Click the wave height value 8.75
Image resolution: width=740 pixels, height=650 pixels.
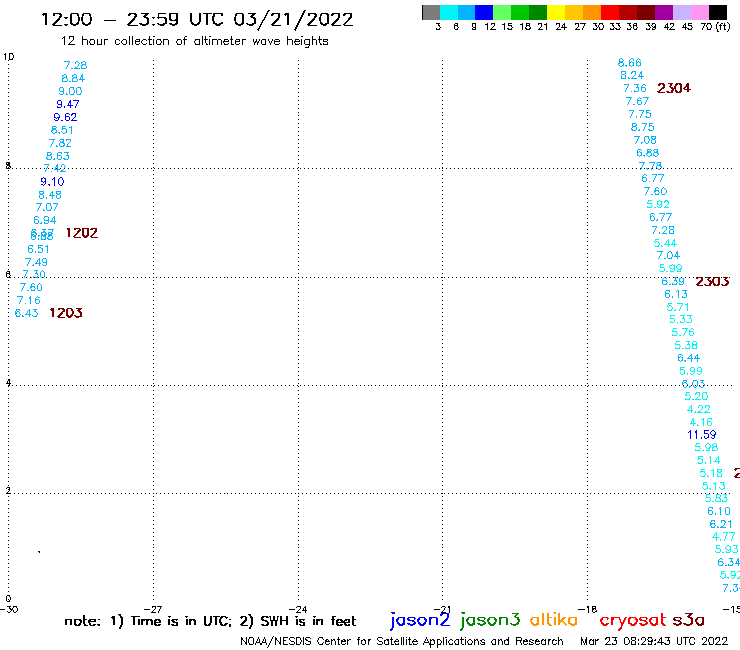pyautogui.click(x=643, y=127)
